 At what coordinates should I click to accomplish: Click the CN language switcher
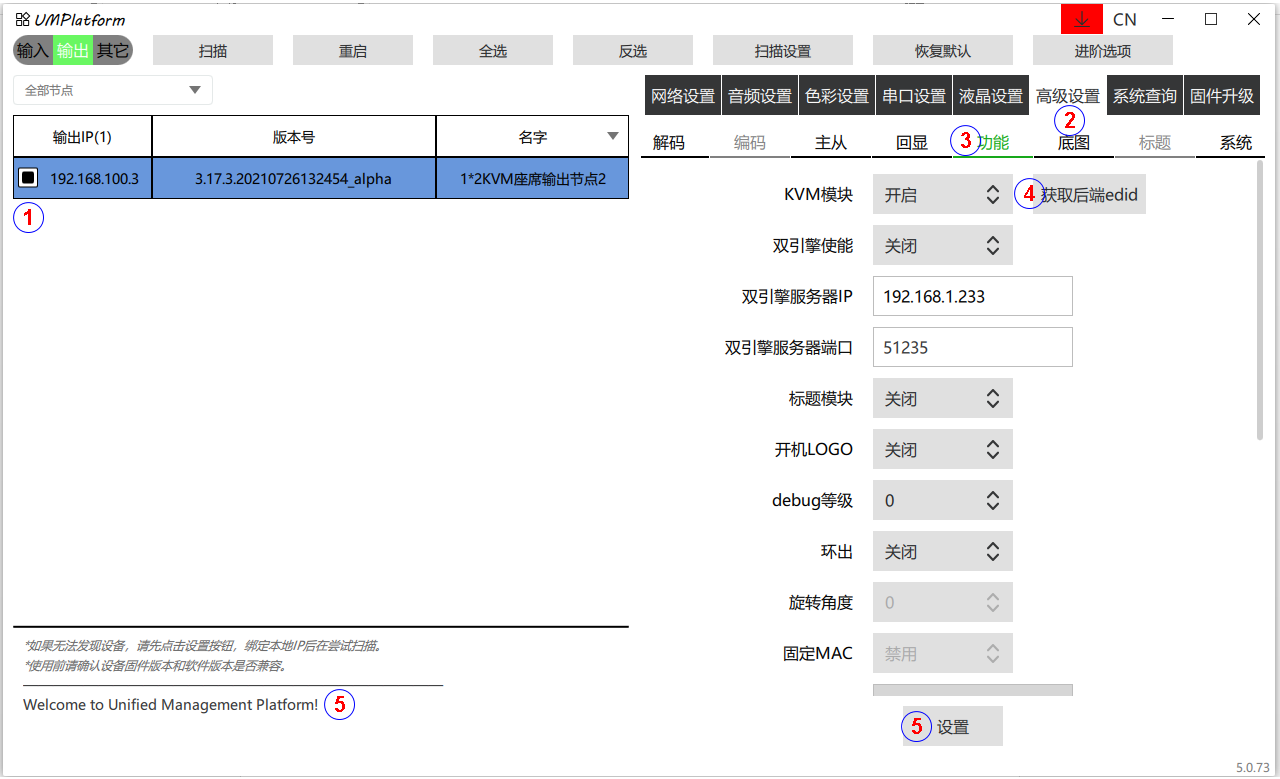pyautogui.click(x=1124, y=20)
